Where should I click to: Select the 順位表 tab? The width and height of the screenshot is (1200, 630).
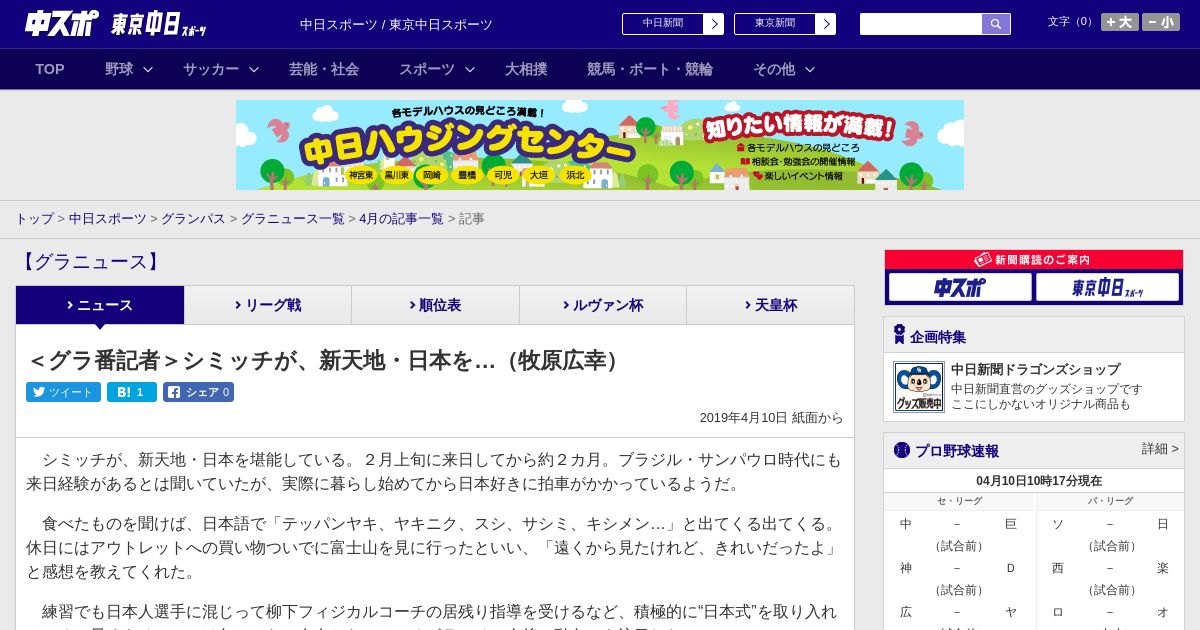click(x=435, y=305)
